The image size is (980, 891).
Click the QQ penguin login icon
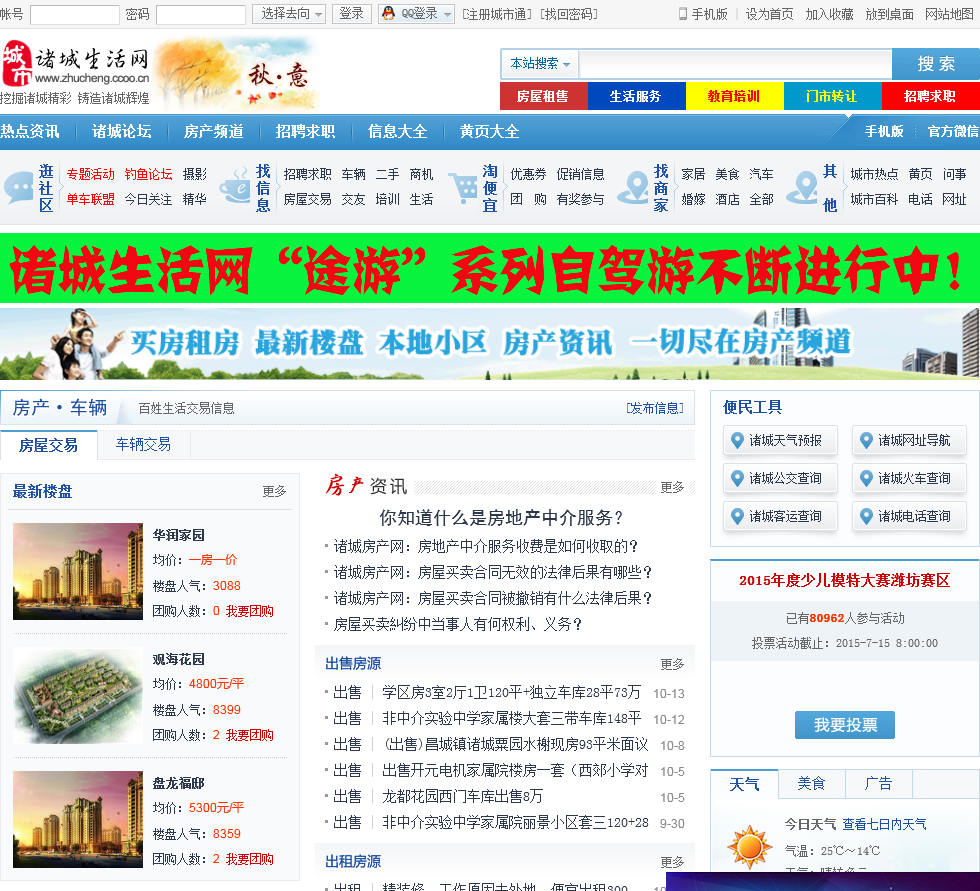[389, 13]
